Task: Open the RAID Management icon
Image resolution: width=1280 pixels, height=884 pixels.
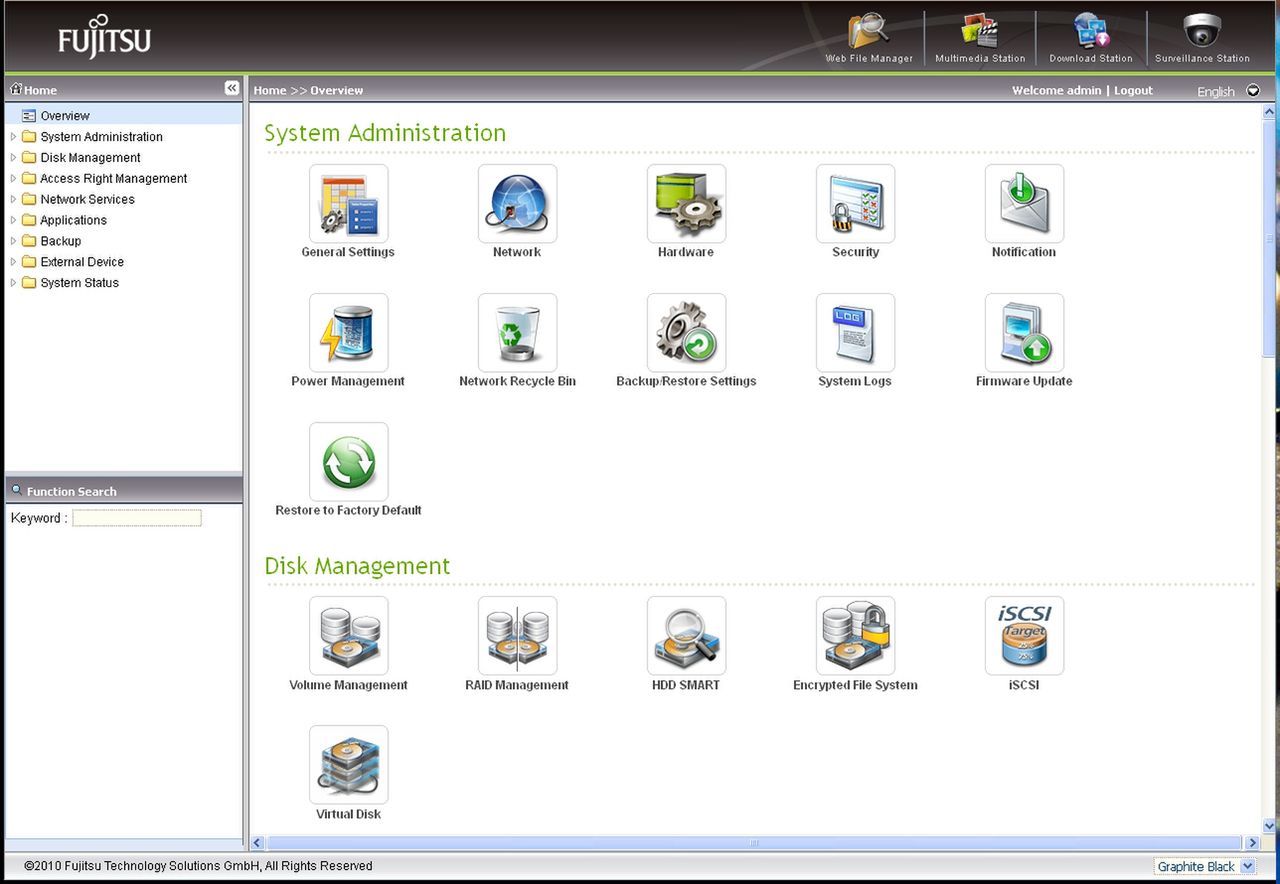Action: point(517,636)
